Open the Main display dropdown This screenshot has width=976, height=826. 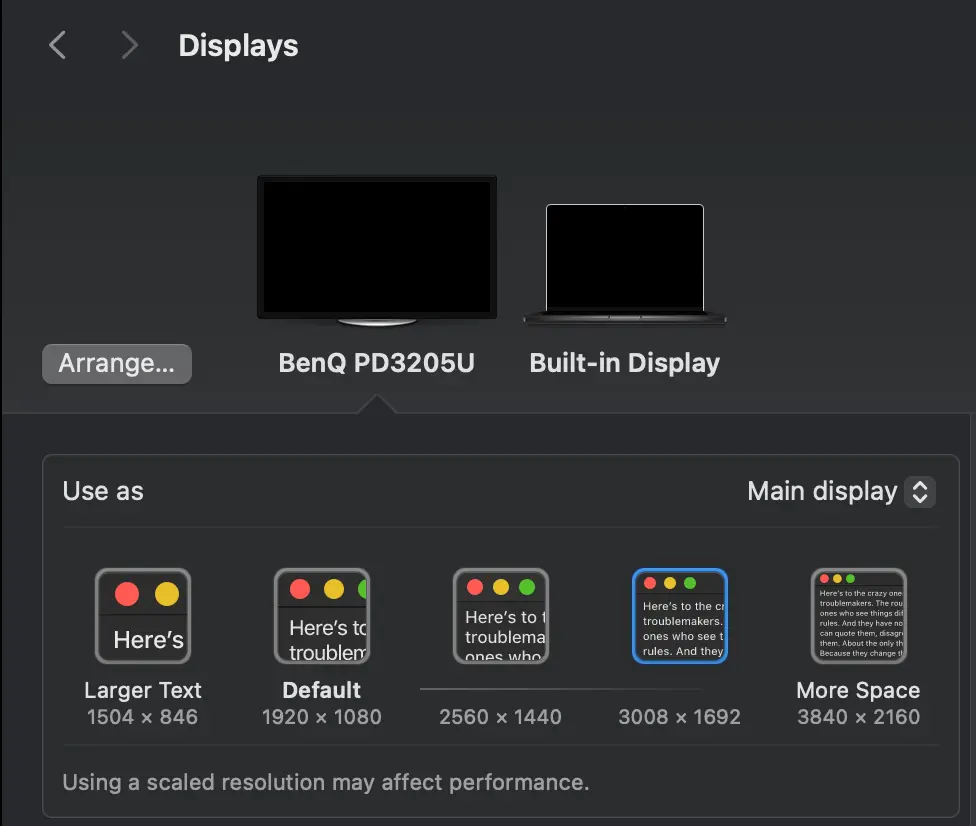[x=822, y=491]
